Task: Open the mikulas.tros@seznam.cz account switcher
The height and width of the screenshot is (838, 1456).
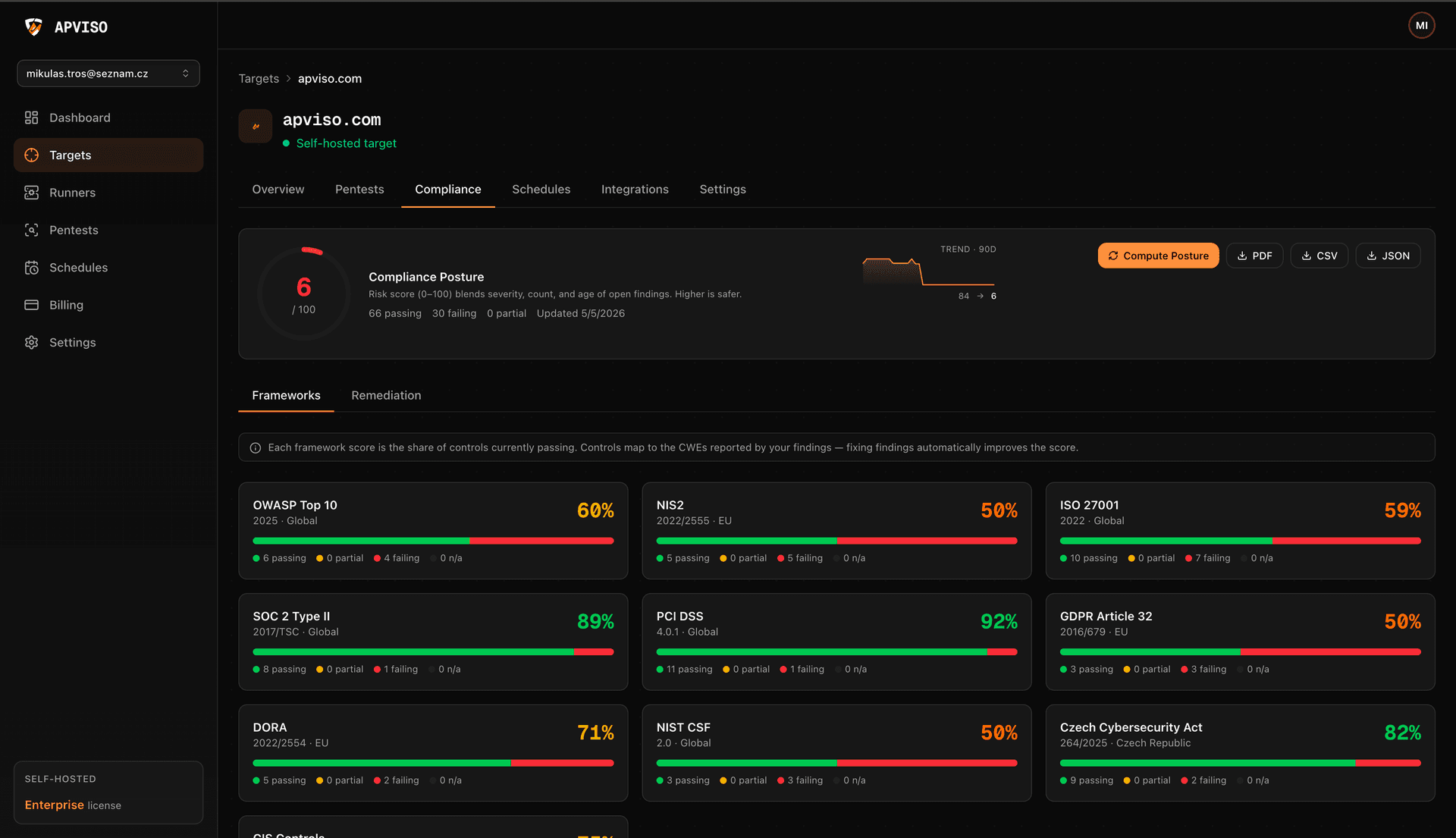Action: 108,74
